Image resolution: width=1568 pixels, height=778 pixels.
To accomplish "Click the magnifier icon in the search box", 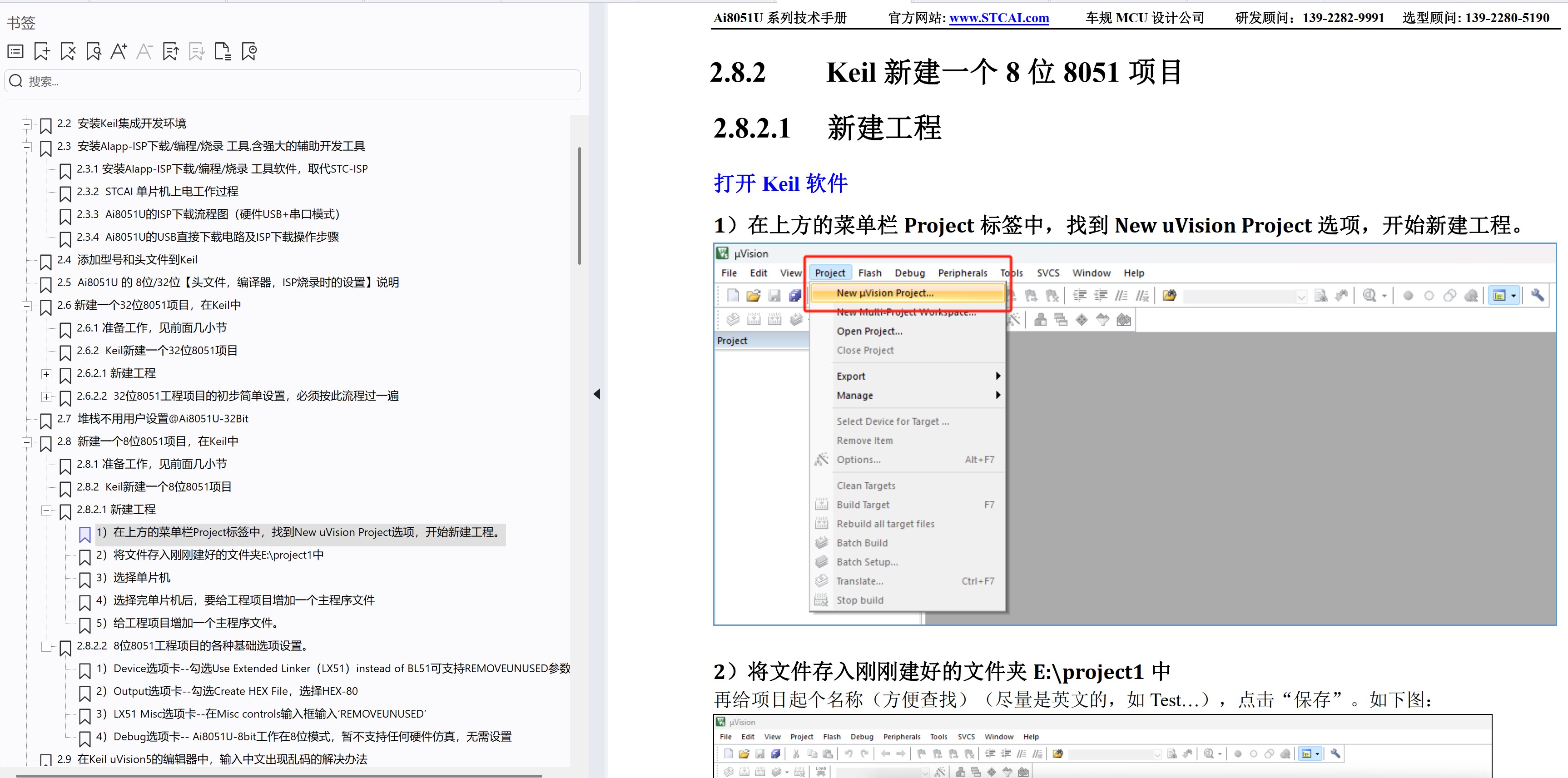I will point(16,81).
